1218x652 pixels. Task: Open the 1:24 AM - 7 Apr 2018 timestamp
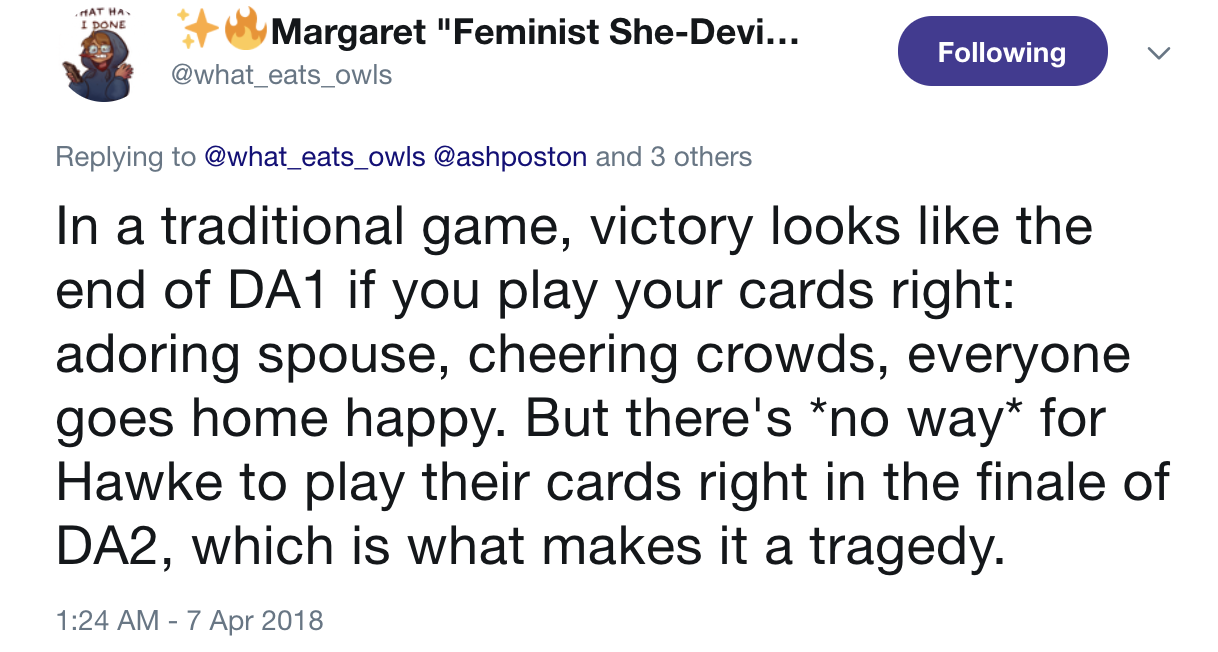pos(190,620)
